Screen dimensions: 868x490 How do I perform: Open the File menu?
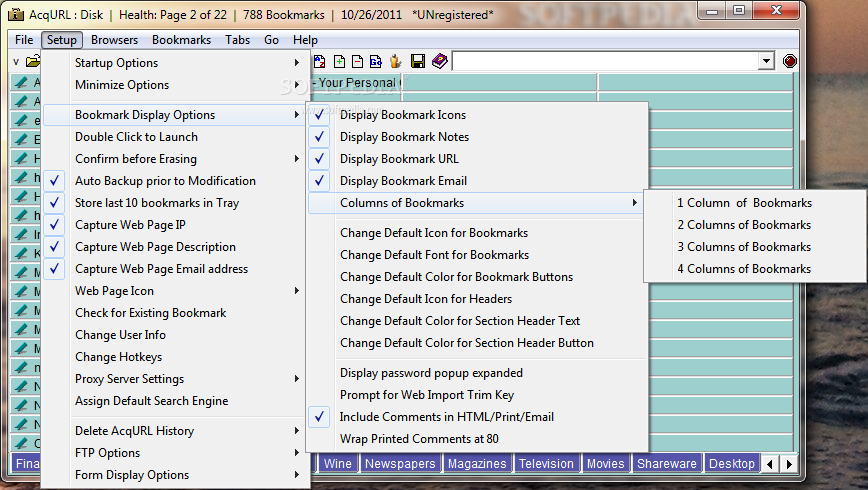click(24, 40)
